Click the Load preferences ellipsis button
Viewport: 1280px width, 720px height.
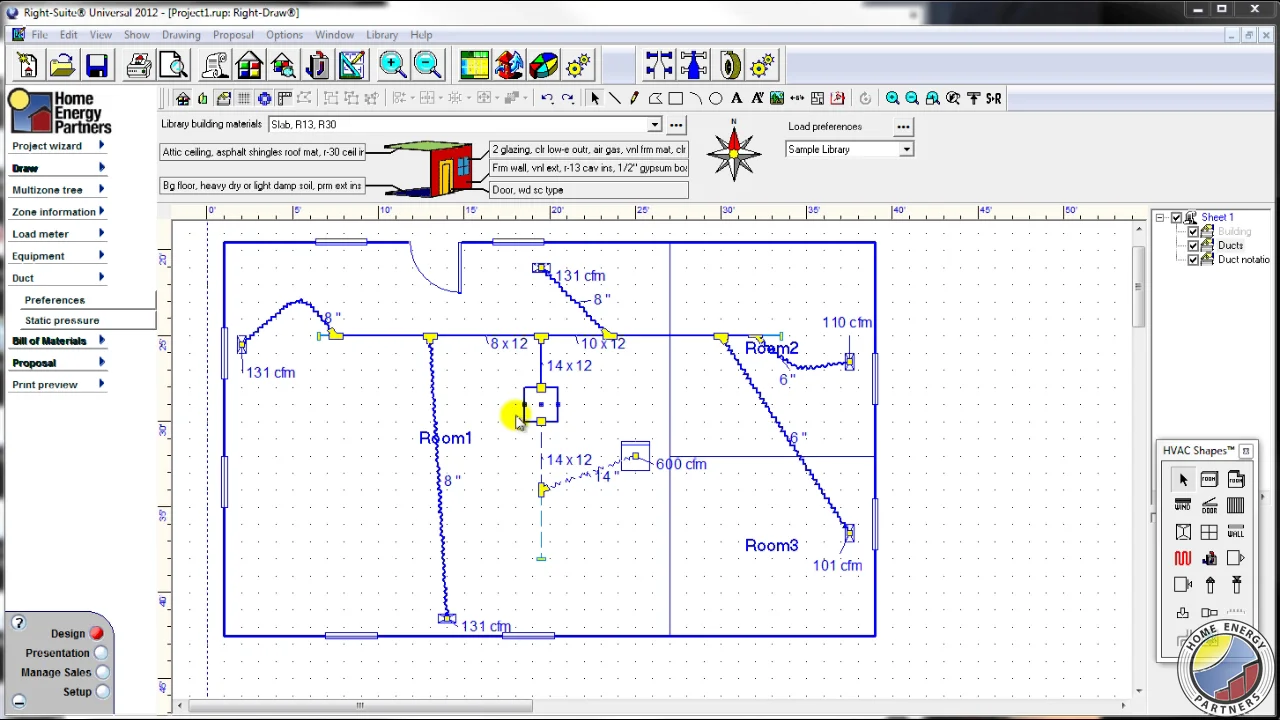point(903,127)
